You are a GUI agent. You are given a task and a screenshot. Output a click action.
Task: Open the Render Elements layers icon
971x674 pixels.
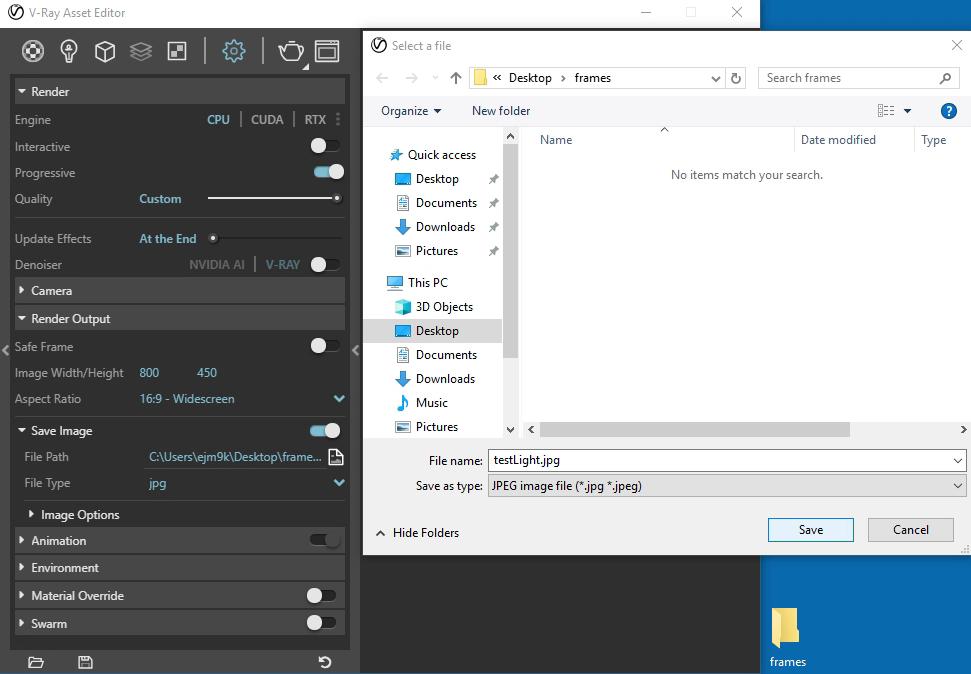pyautogui.click(x=141, y=51)
